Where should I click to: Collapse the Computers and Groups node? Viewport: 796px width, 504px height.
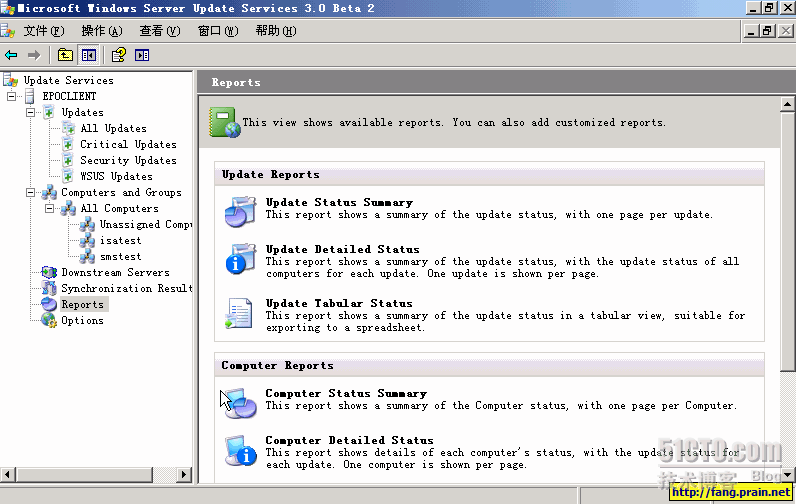(x=30, y=192)
